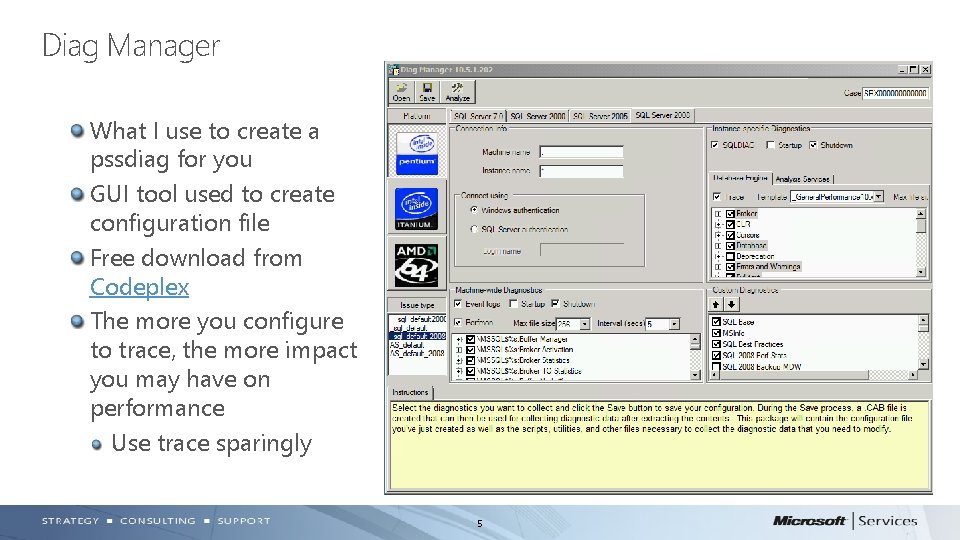960x540 pixels.
Task: Switch to the SQL Server 7.0 tab
Action: pyautogui.click(x=479, y=116)
